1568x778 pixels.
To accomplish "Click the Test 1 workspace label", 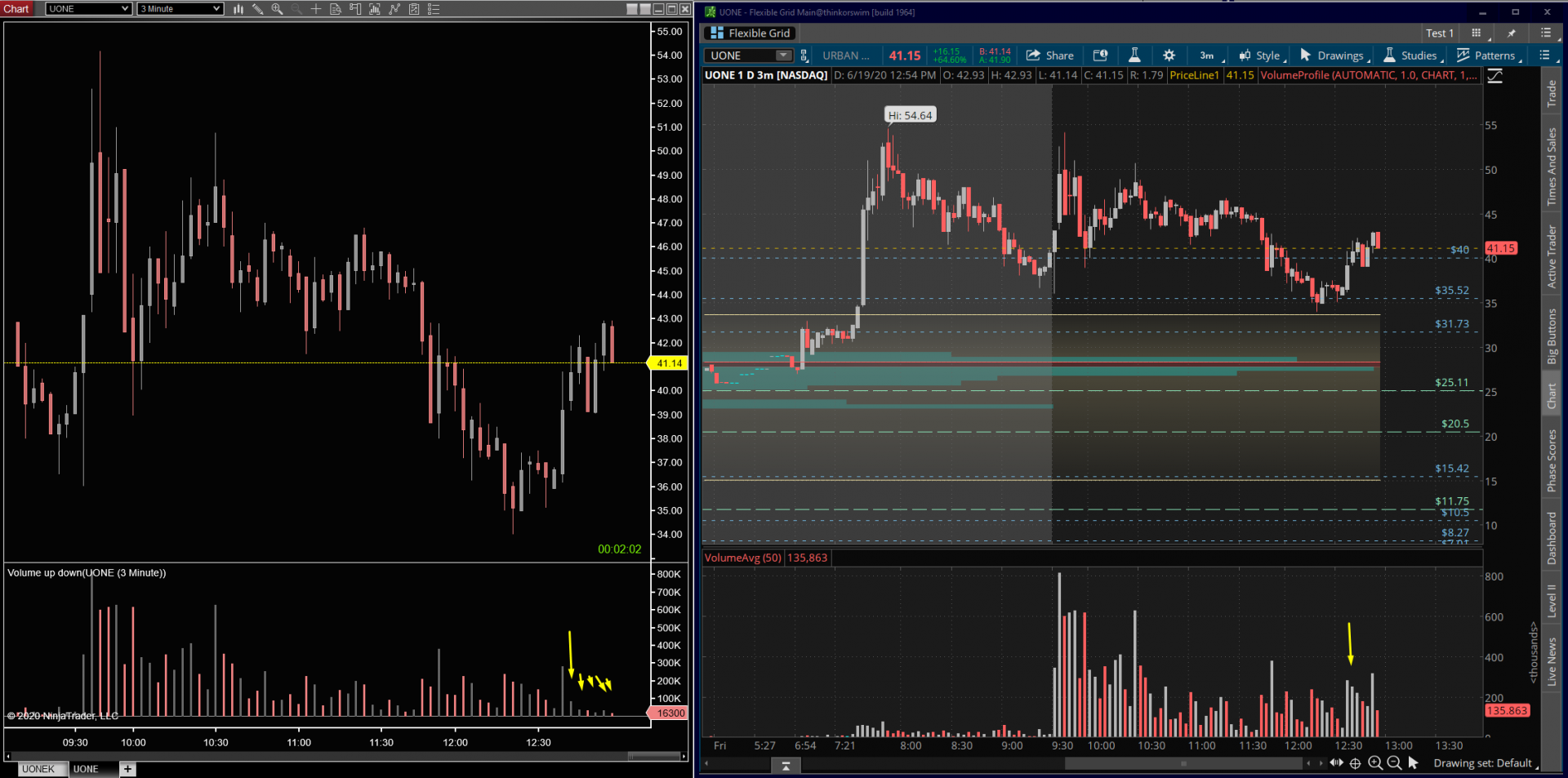I will tap(1440, 33).
